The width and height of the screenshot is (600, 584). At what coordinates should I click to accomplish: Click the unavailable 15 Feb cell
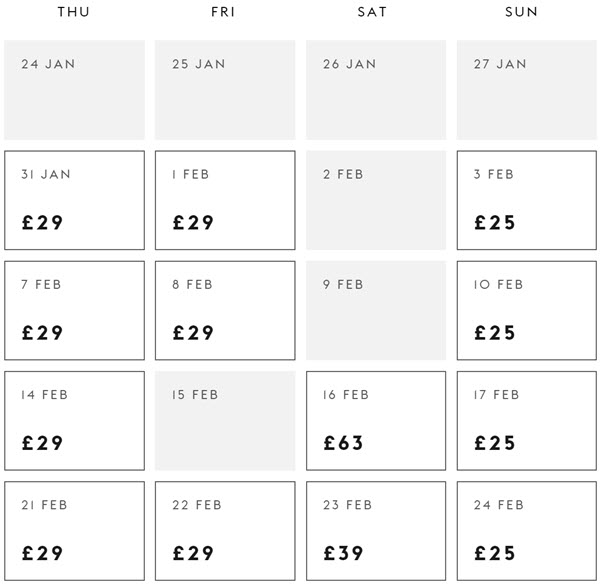225,421
